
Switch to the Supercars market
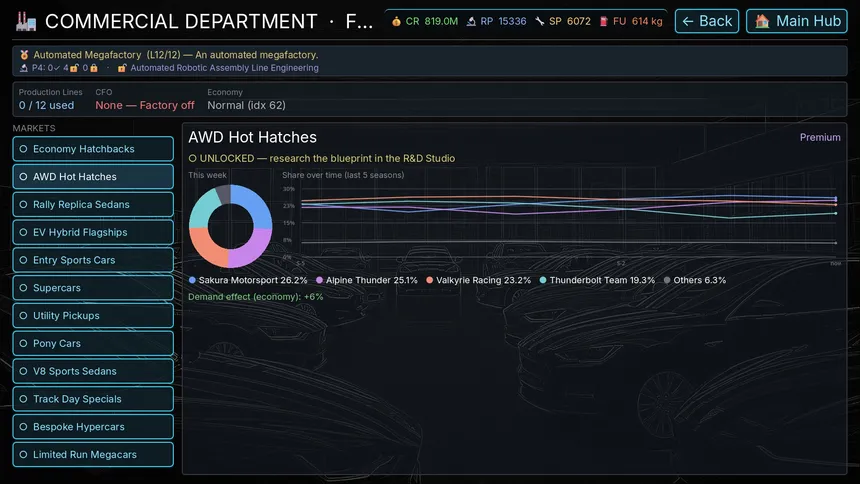pos(93,288)
